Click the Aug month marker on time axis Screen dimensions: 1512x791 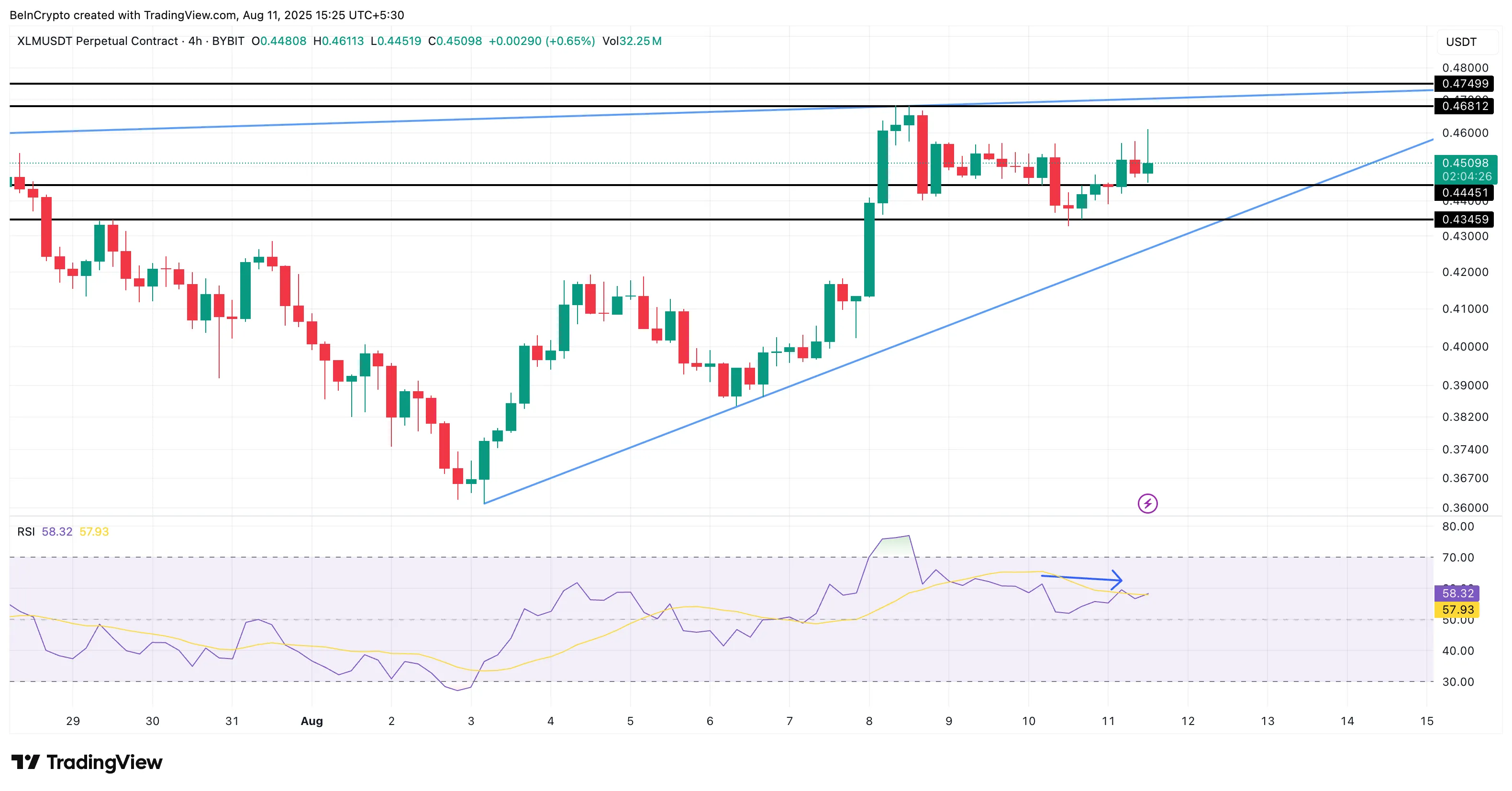pyautogui.click(x=311, y=721)
